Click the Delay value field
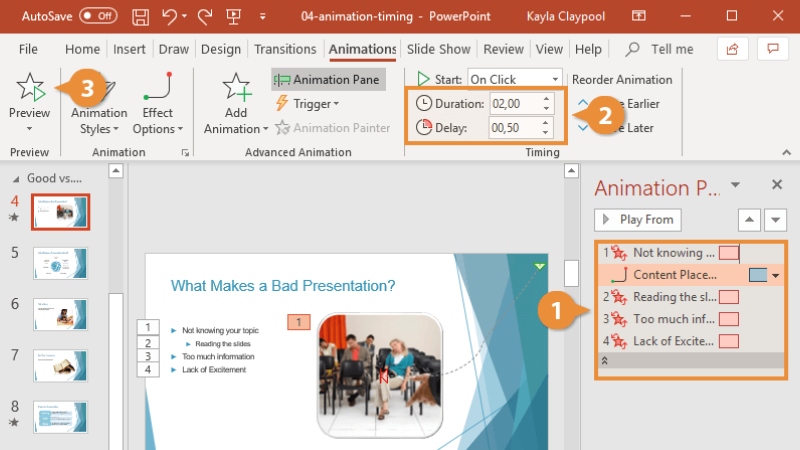 [514, 128]
